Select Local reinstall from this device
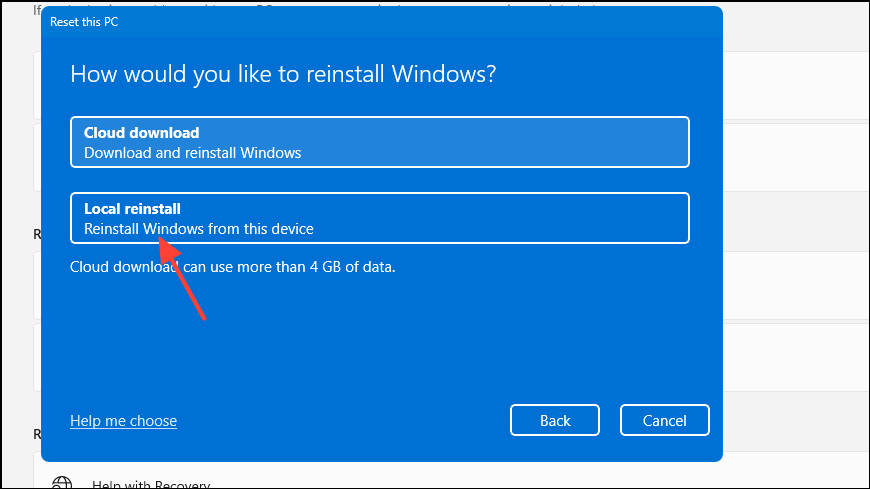The height and width of the screenshot is (489, 870). (380, 218)
